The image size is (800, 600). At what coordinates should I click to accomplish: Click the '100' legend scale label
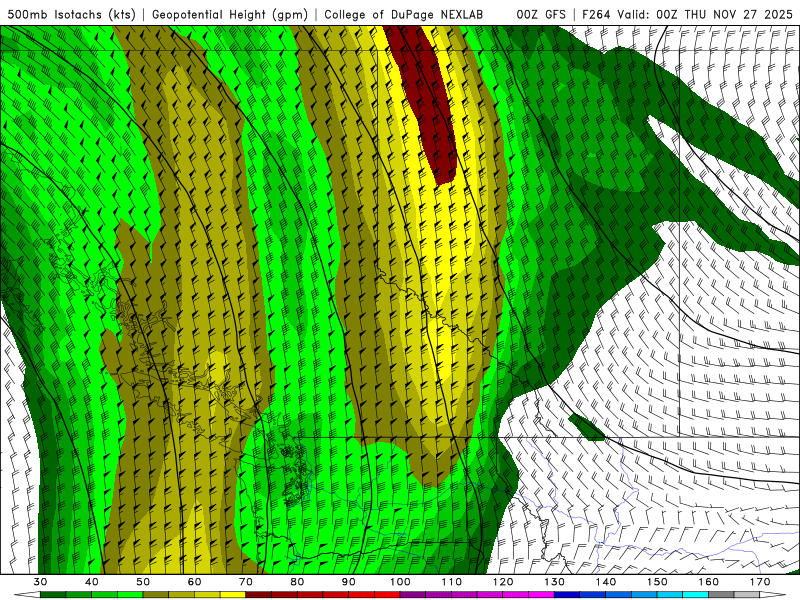(400, 582)
